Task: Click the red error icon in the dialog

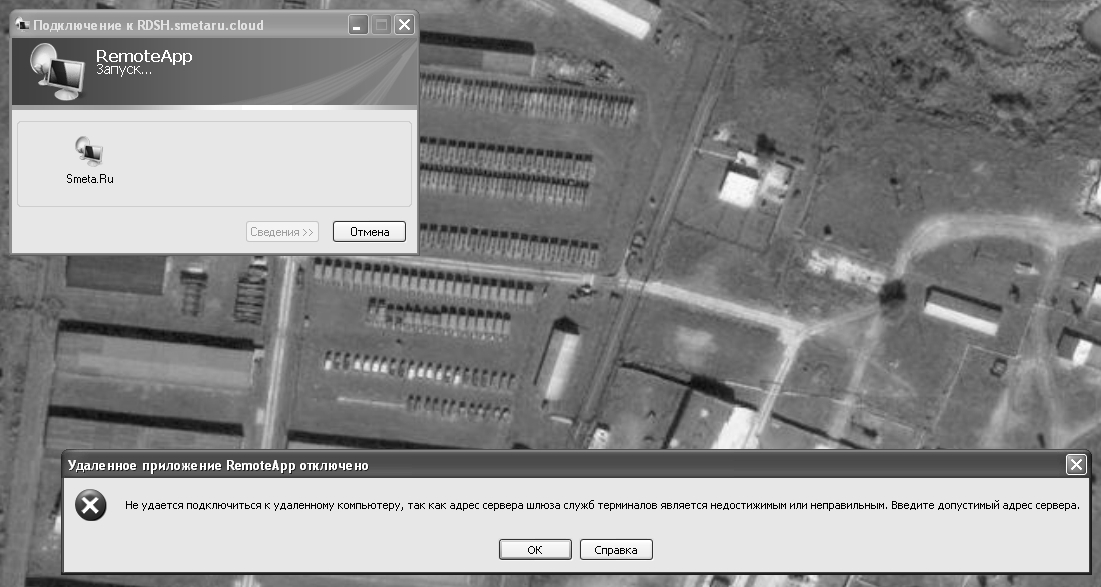Action: (x=91, y=506)
